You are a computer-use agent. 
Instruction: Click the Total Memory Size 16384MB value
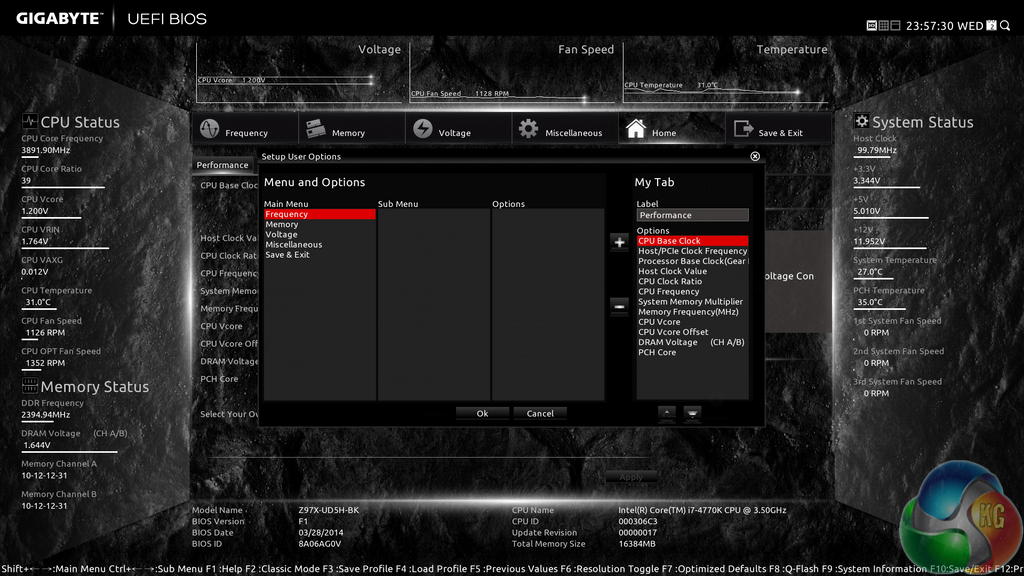tap(637, 543)
